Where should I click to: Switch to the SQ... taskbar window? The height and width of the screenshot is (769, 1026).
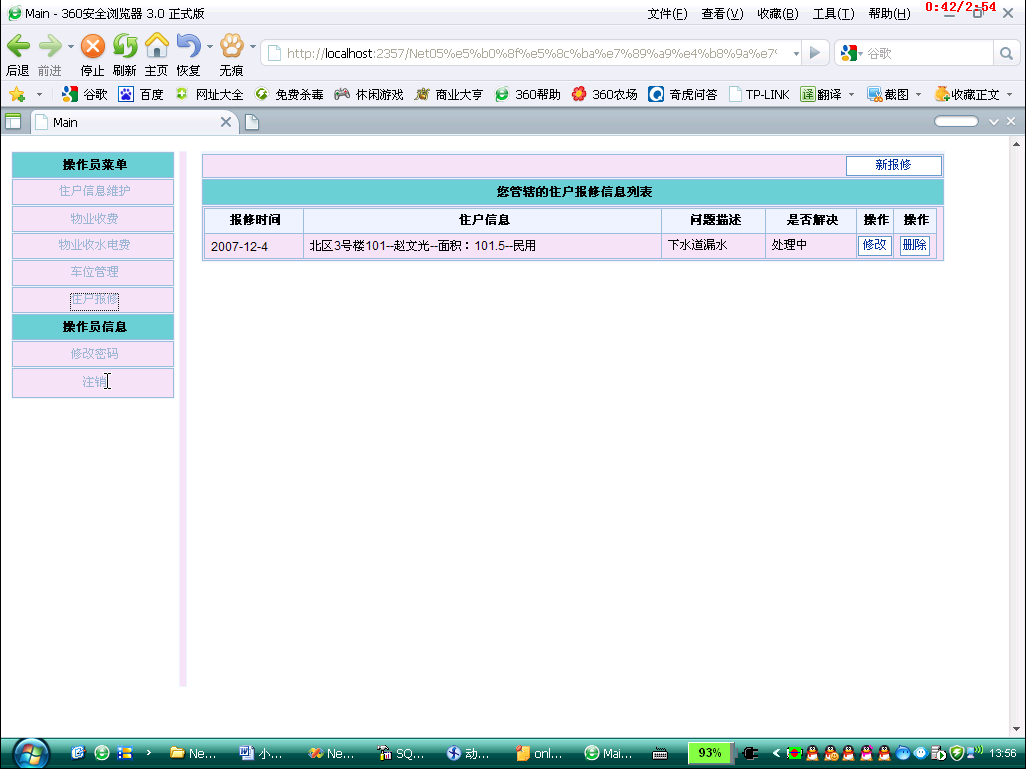point(400,753)
